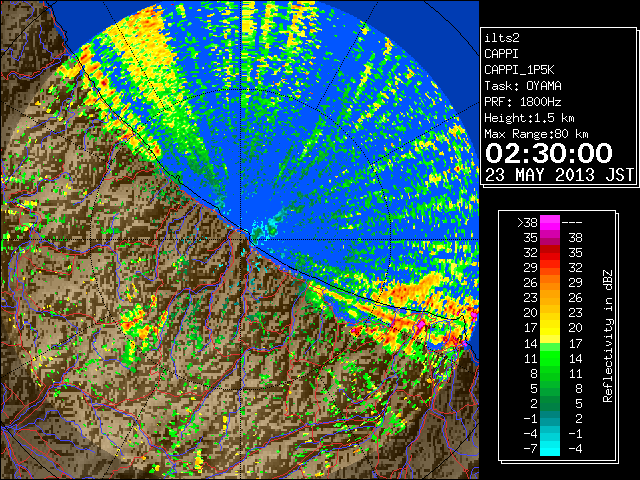Click the "ilts2" label in info box
The height and width of the screenshot is (480, 640).
502,38
